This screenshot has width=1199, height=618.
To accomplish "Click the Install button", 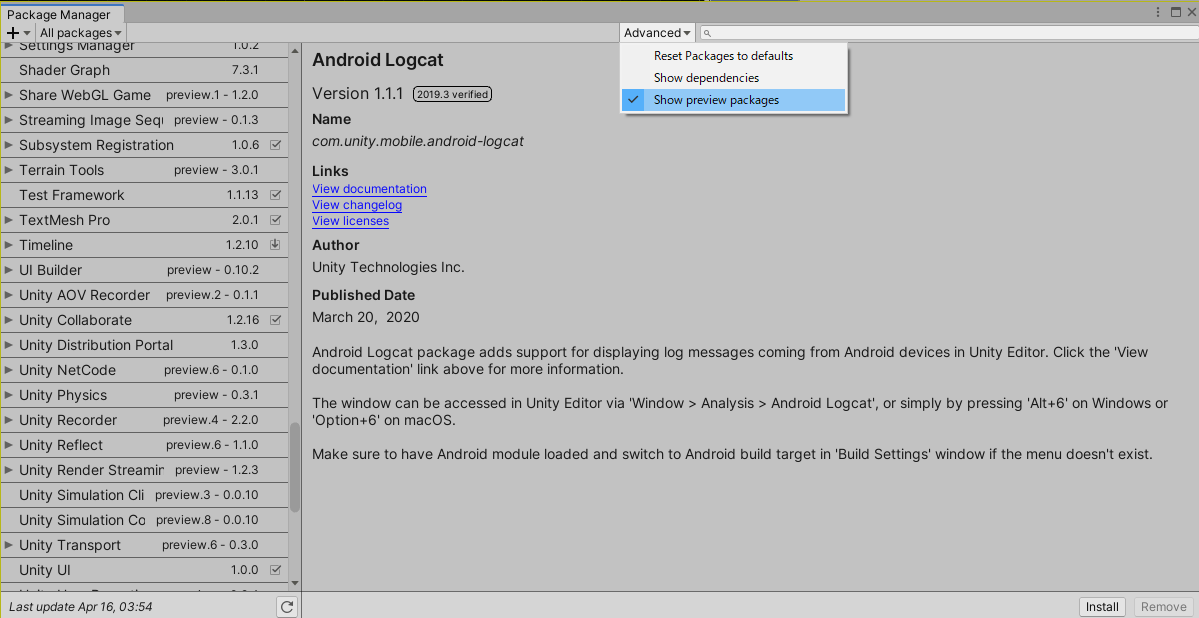I will (x=1103, y=607).
